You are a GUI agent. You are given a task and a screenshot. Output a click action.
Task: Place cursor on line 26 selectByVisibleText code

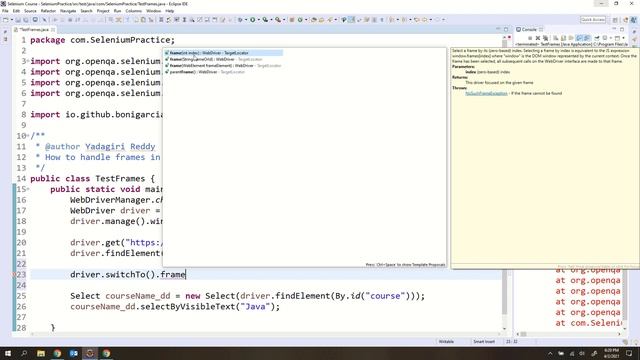tap(175, 307)
